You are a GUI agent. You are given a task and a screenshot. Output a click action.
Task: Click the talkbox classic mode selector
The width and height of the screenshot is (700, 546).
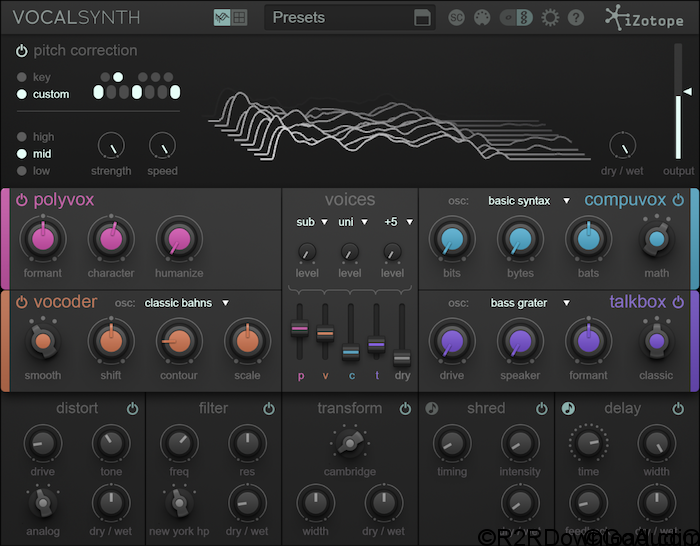(656, 342)
